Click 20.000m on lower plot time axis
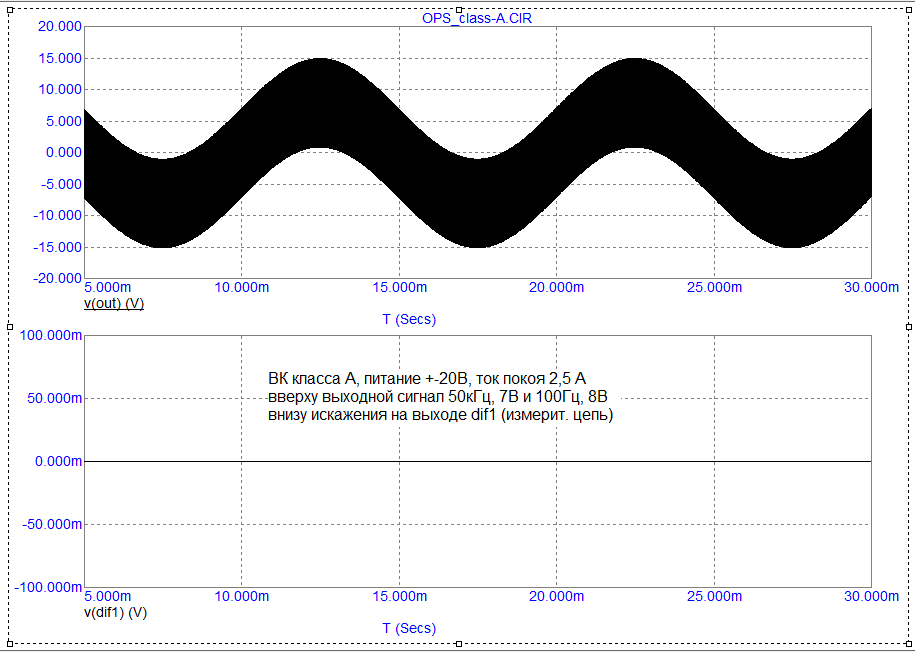This screenshot has height=652, width=915. pyautogui.click(x=557, y=597)
